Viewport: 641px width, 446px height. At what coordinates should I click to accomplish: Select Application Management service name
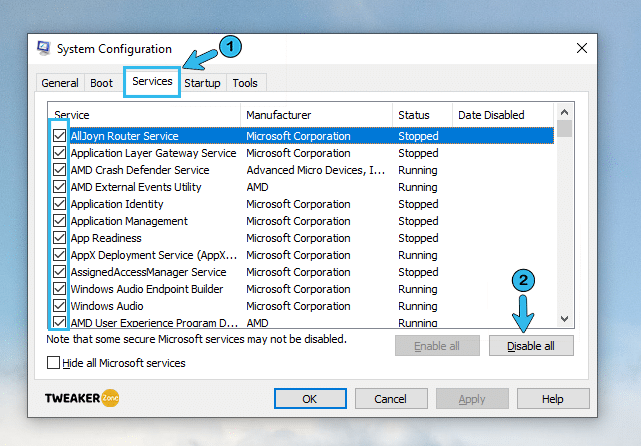coord(129,221)
